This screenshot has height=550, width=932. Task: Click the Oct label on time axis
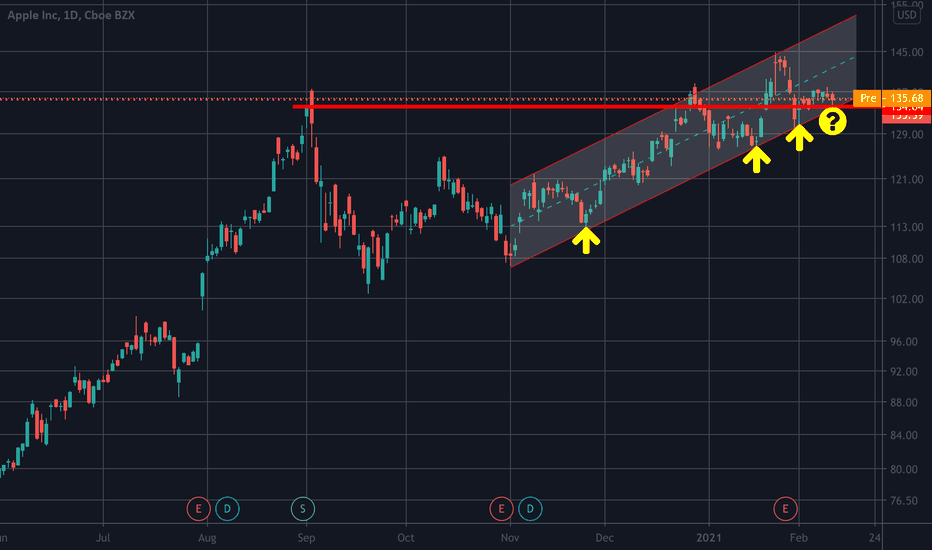[405, 538]
